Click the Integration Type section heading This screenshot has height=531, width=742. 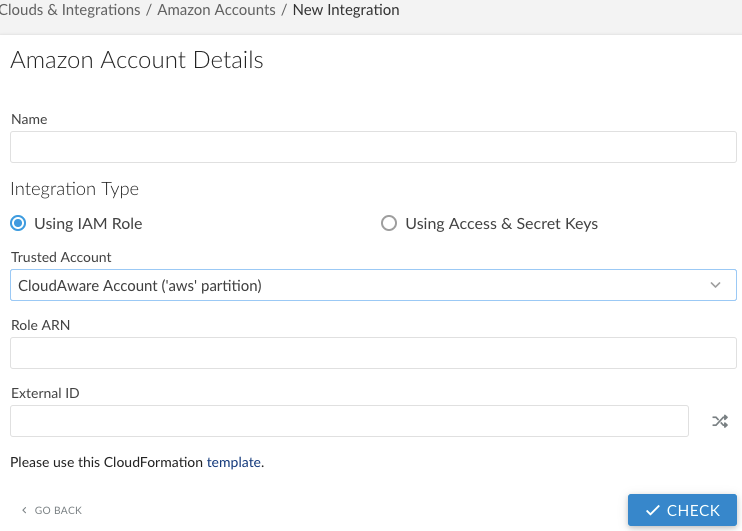coord(75,188)
